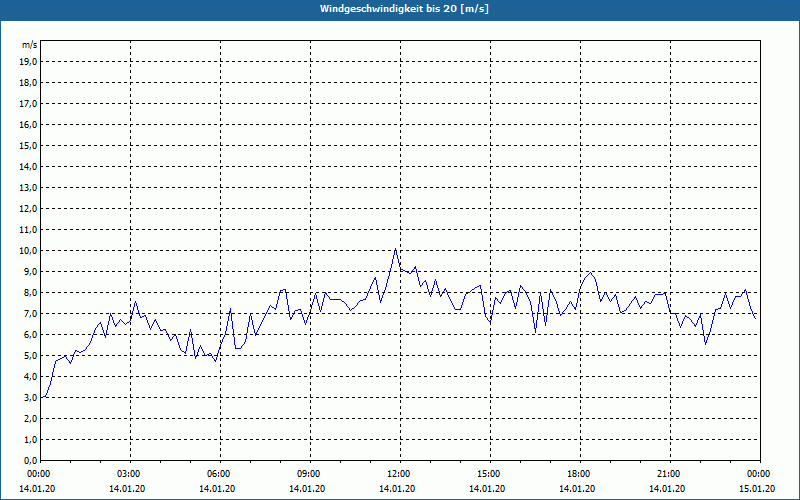The width and height of the screenshot is (800, 500).
Task: Click the chart title 'Windgeschwindigkeit bis 20 [m/s]'
Action: click(404, 9)
